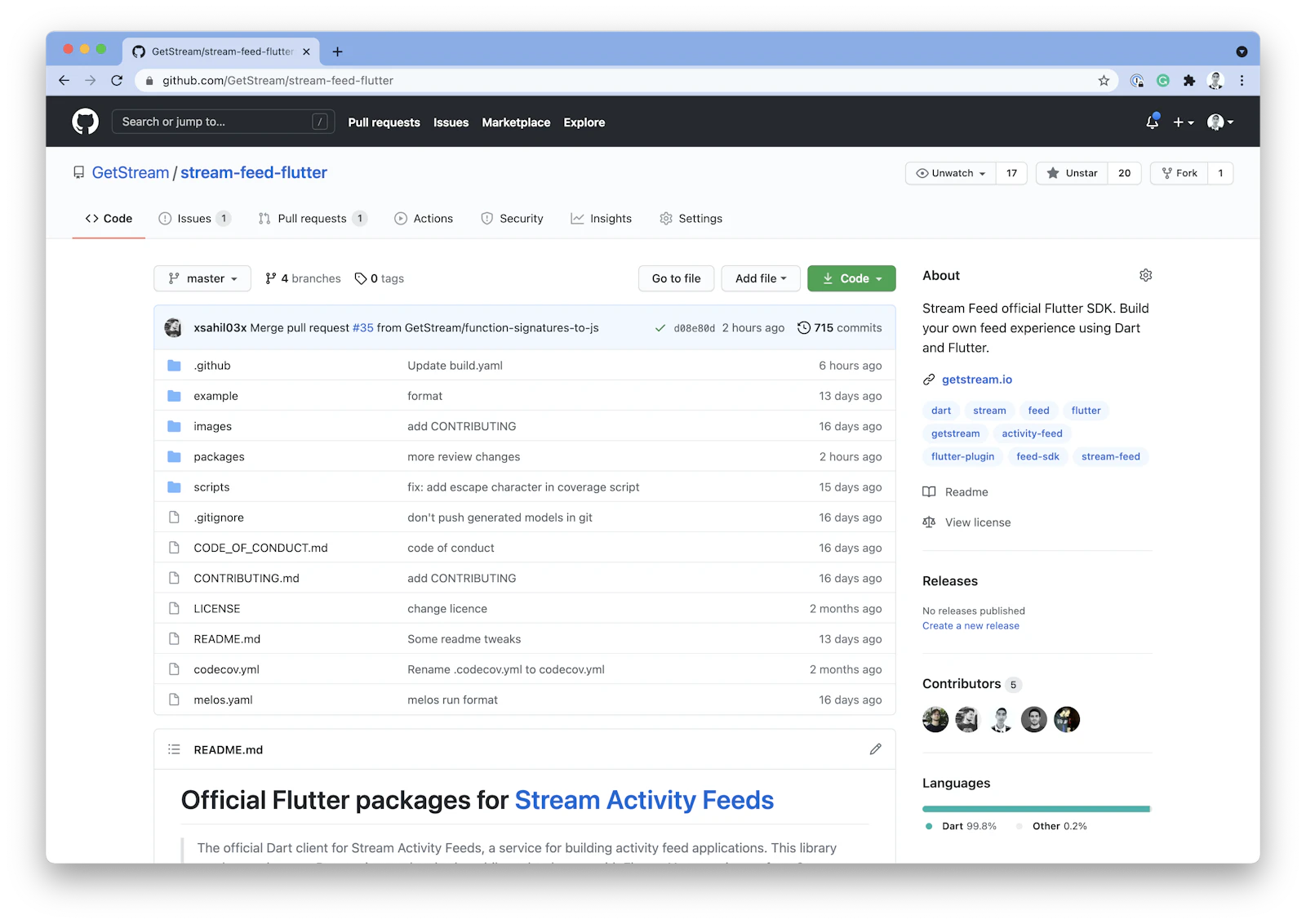Expand the master branch dropdown
1306x924 pixels.
pos(202,278)
